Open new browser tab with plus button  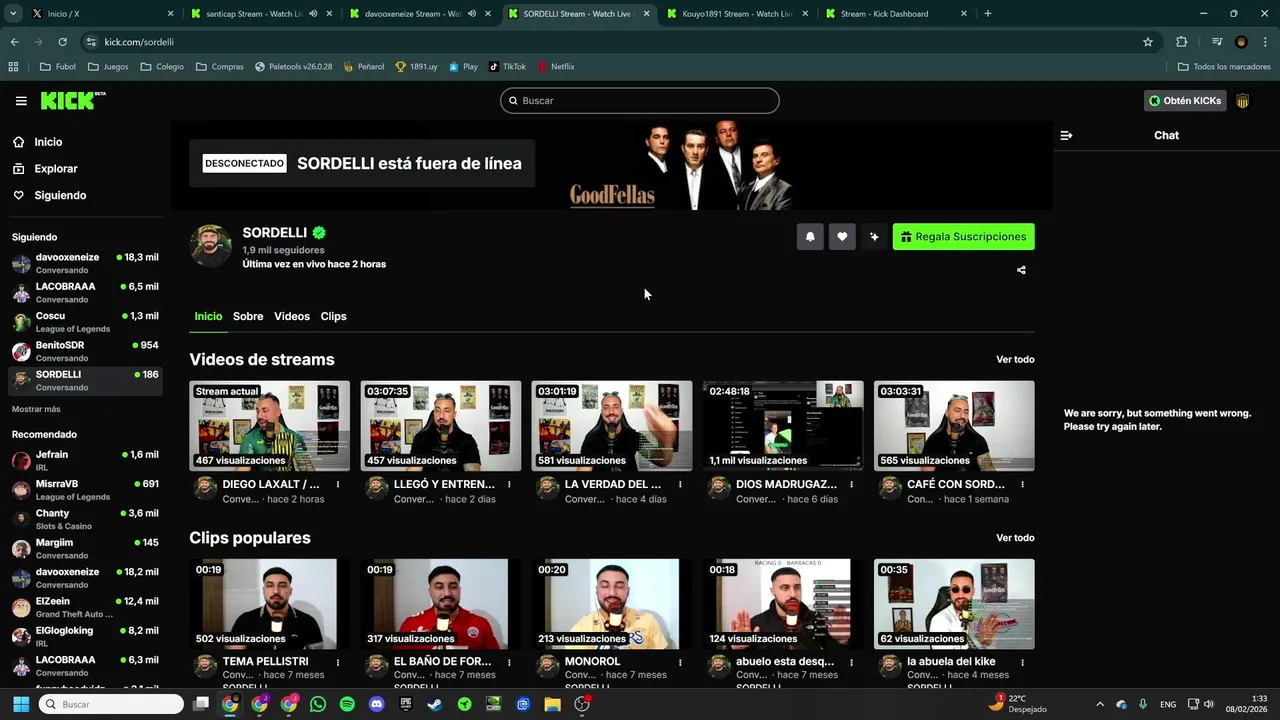coord(988,14)
